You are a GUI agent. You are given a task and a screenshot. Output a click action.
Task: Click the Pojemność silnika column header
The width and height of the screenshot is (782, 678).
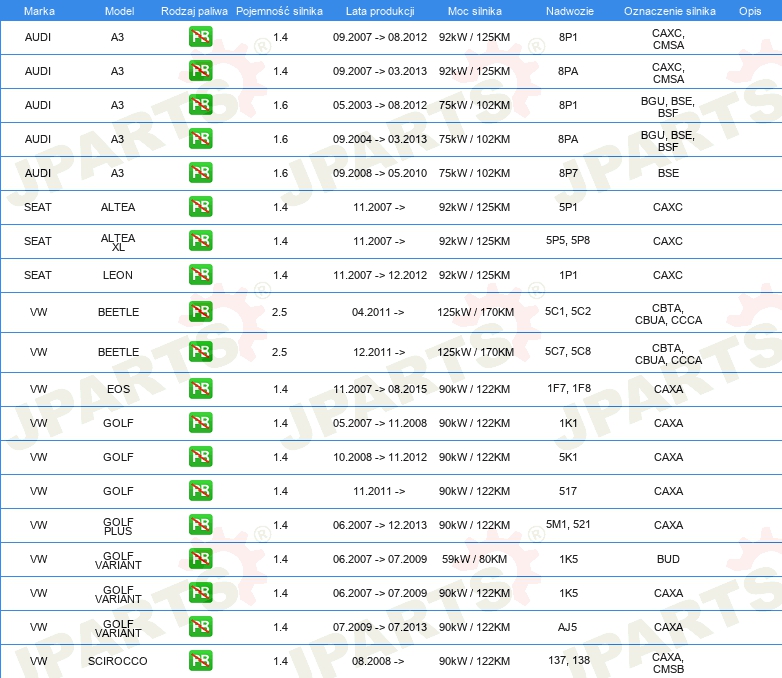(x=279, y=11)
